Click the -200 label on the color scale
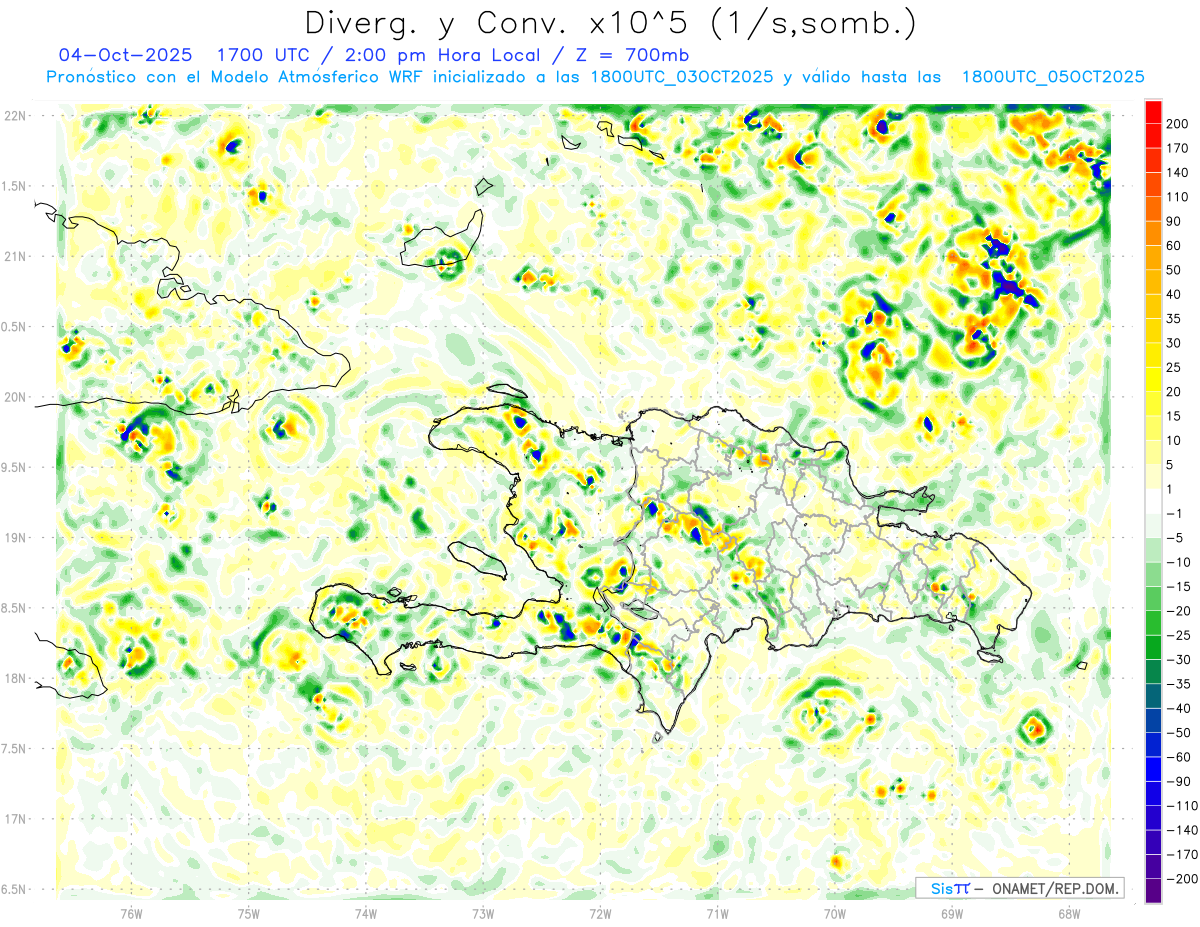 click(x=1178, y=879)
